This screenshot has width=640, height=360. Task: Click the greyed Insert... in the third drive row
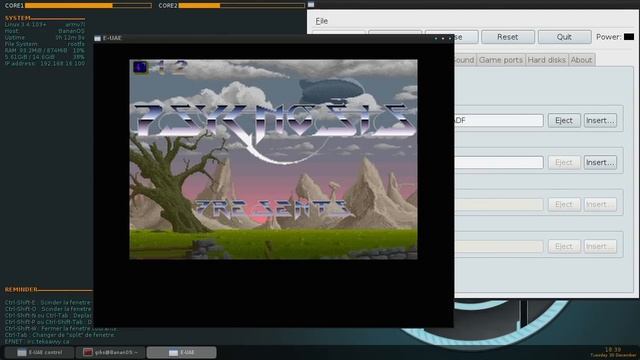[600, 204]
